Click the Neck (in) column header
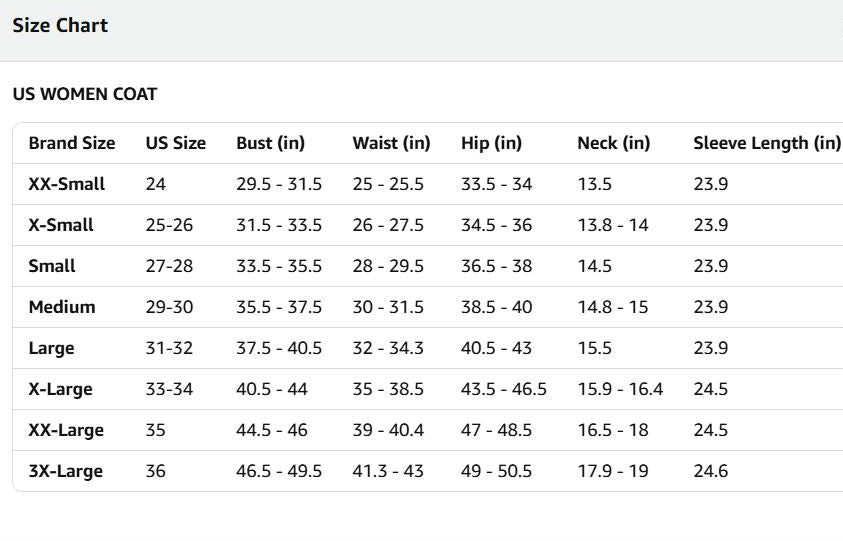 point(613,143)
